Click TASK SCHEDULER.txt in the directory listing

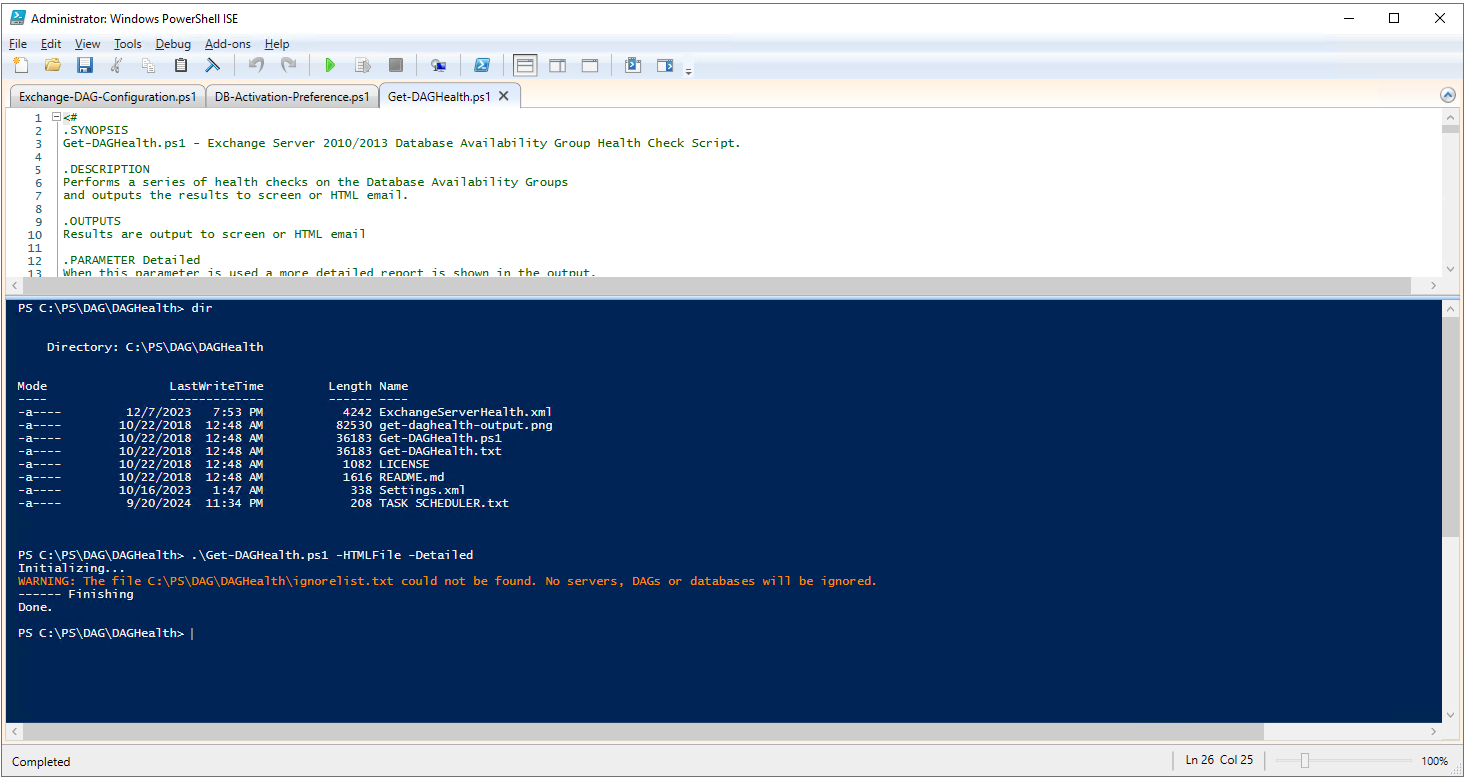click(x=444, y=503)
